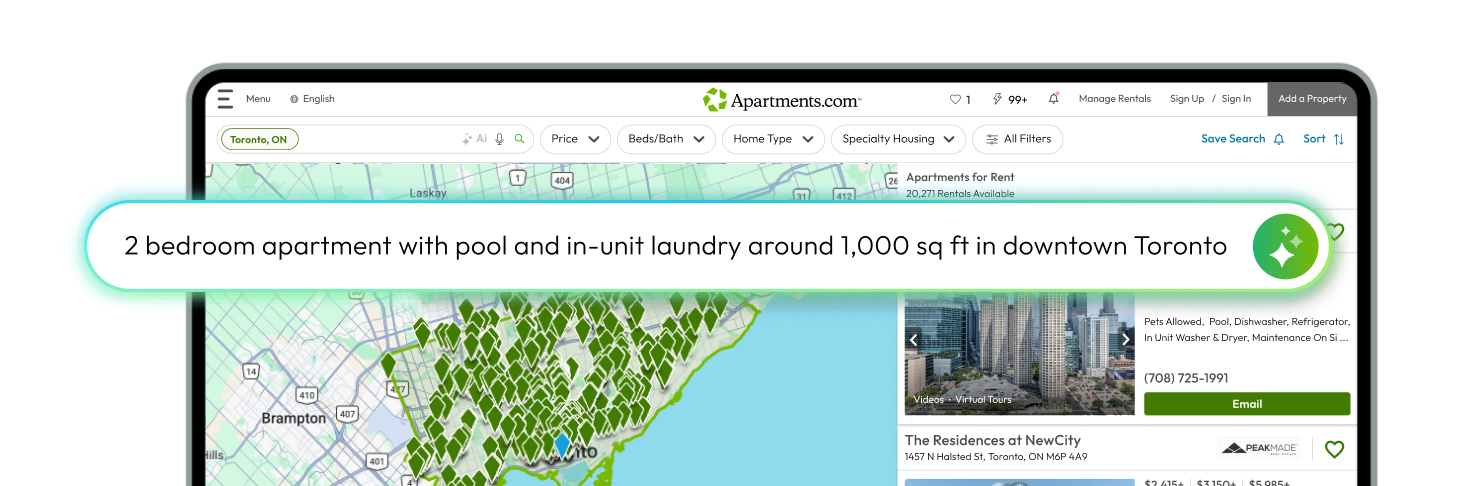Click the green AI sparkle search button

point(1285,246)
